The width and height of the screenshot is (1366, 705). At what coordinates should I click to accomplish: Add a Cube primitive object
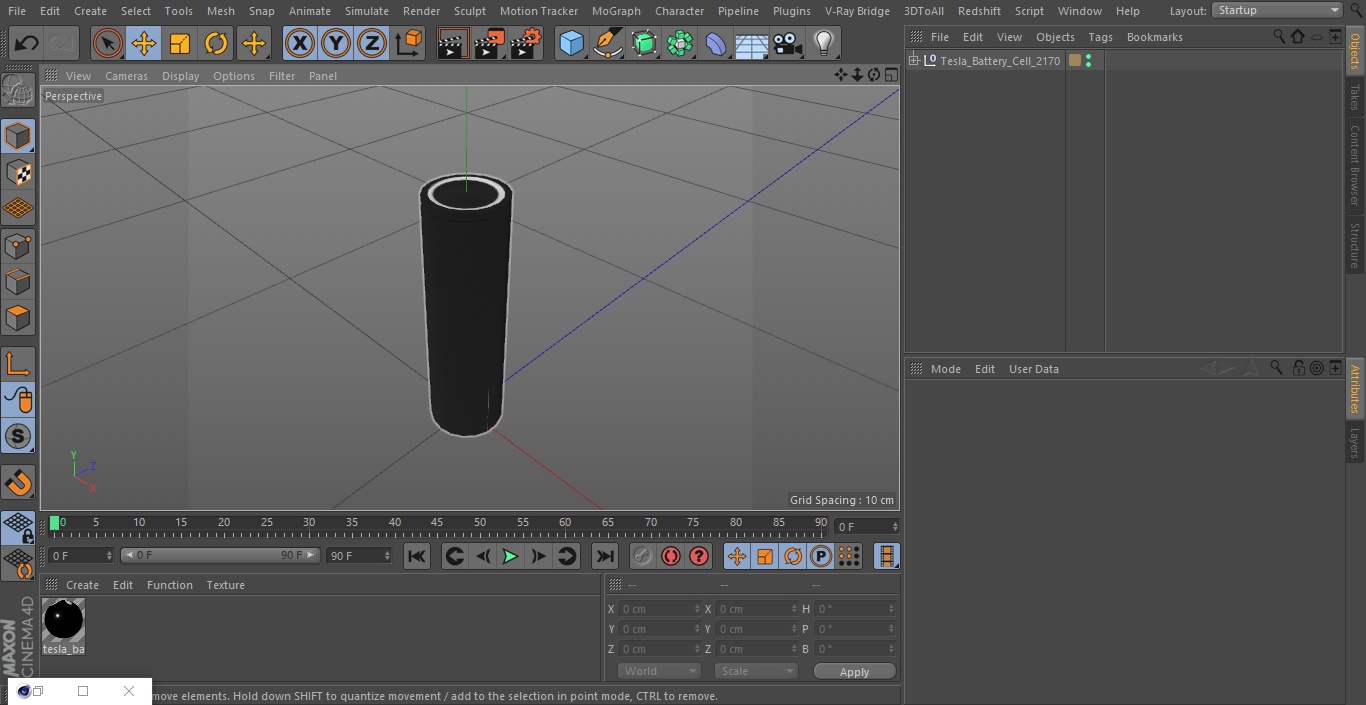pyautogui.click(x=571, y=43)
